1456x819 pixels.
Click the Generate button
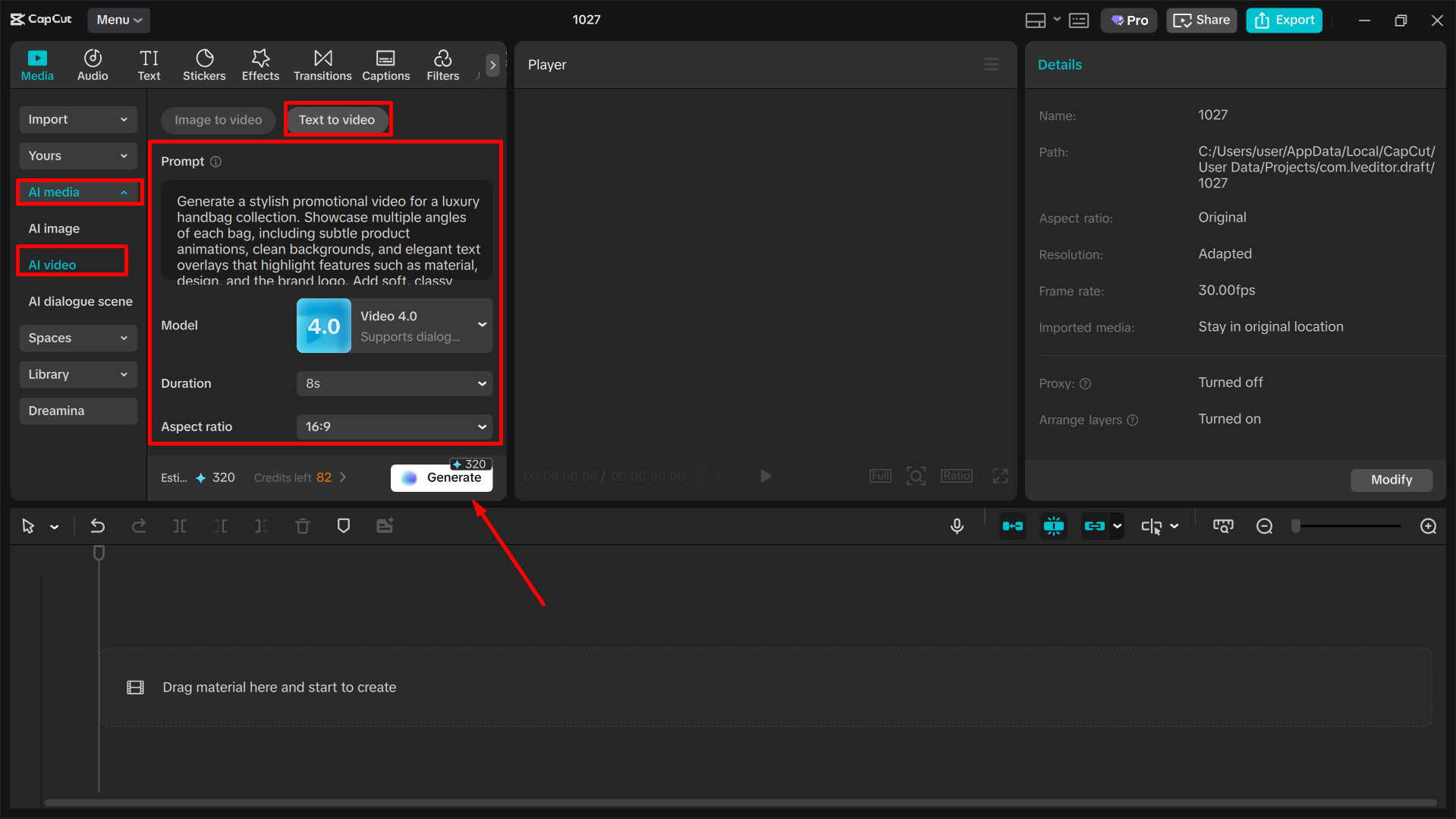(442, 477)
